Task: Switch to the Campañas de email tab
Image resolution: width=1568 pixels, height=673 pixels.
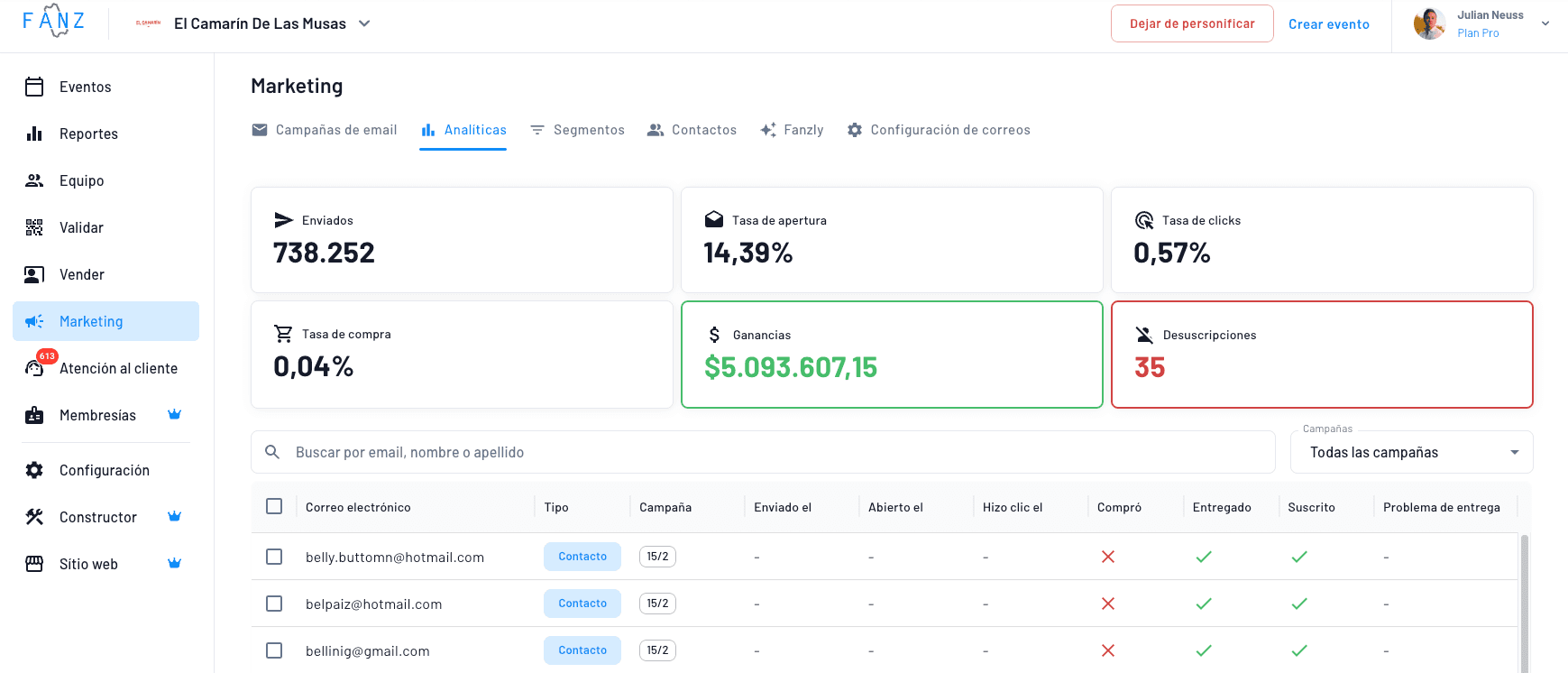Action: 324,130
